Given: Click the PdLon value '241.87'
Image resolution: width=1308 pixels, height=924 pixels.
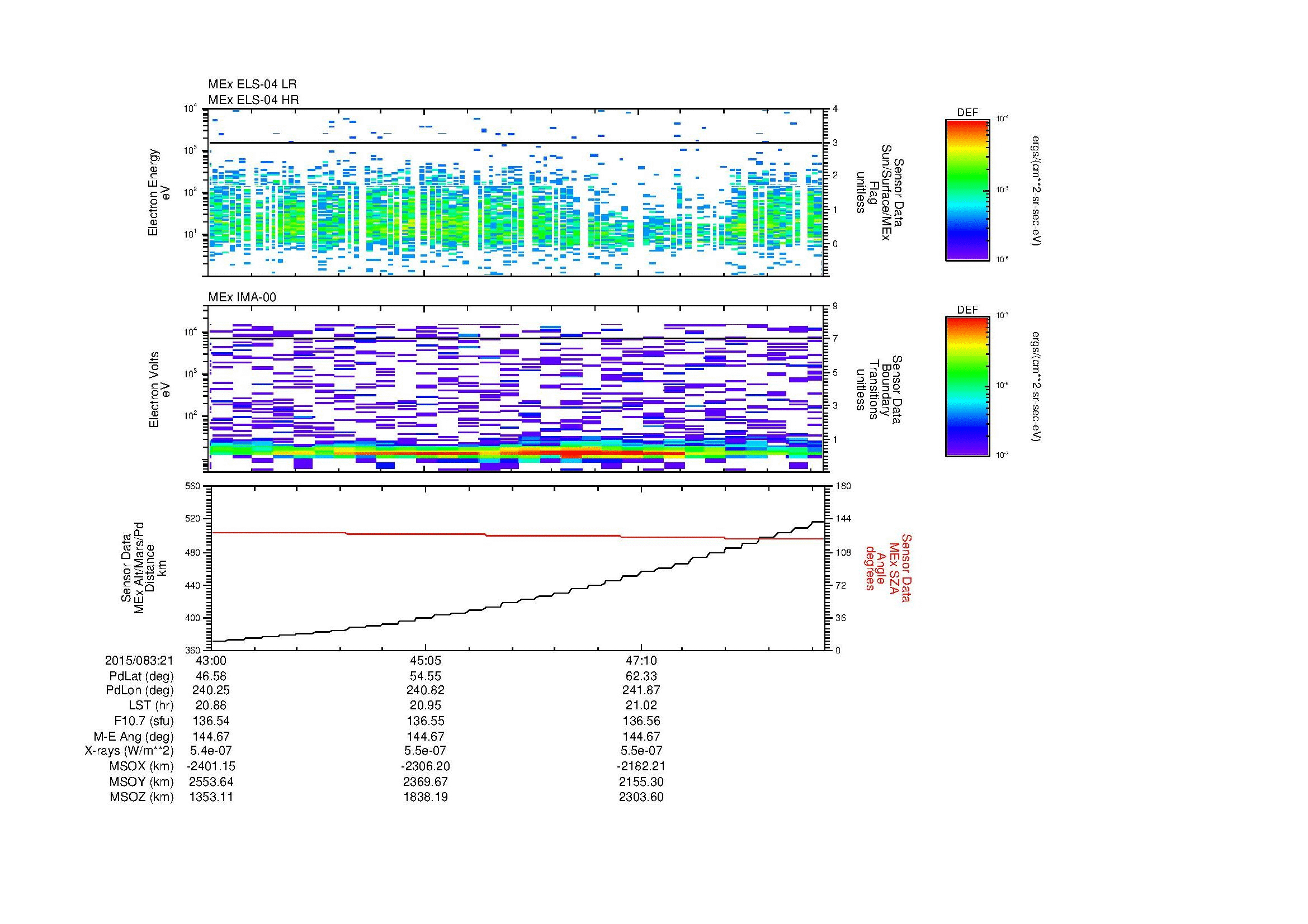Looking at the screenshot, I should coord(641,690).
